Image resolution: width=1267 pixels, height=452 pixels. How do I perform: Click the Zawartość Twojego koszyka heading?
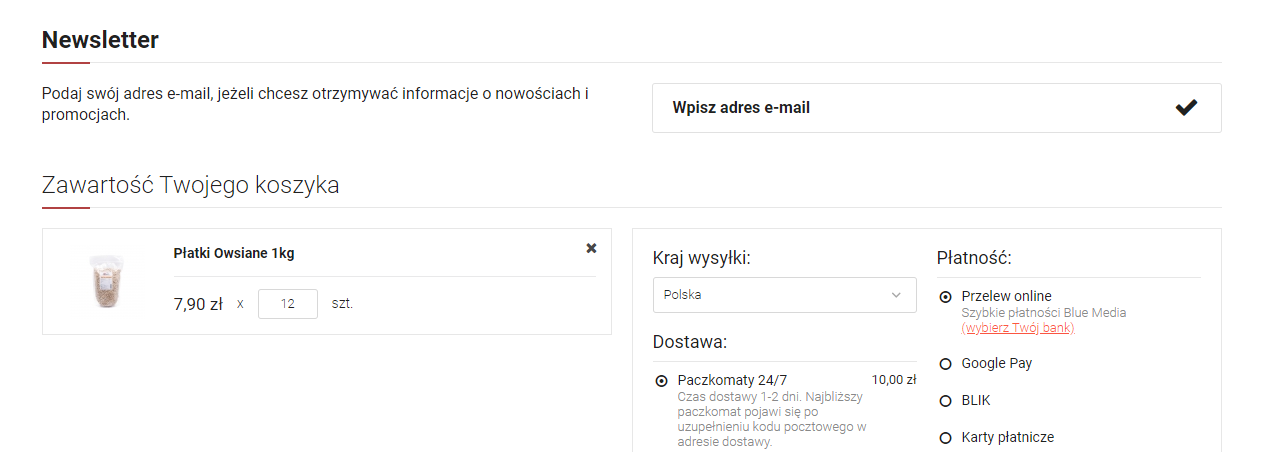tap(190, 185)
